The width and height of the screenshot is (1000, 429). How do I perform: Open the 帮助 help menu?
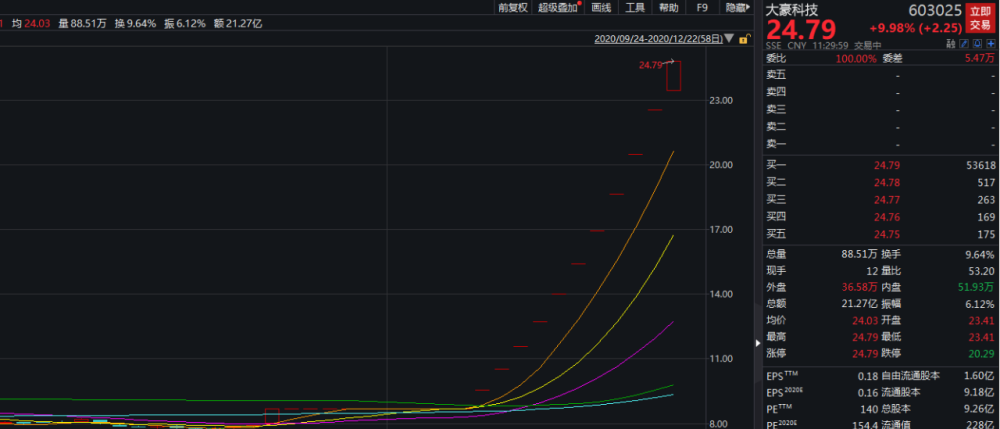point(668,7)
